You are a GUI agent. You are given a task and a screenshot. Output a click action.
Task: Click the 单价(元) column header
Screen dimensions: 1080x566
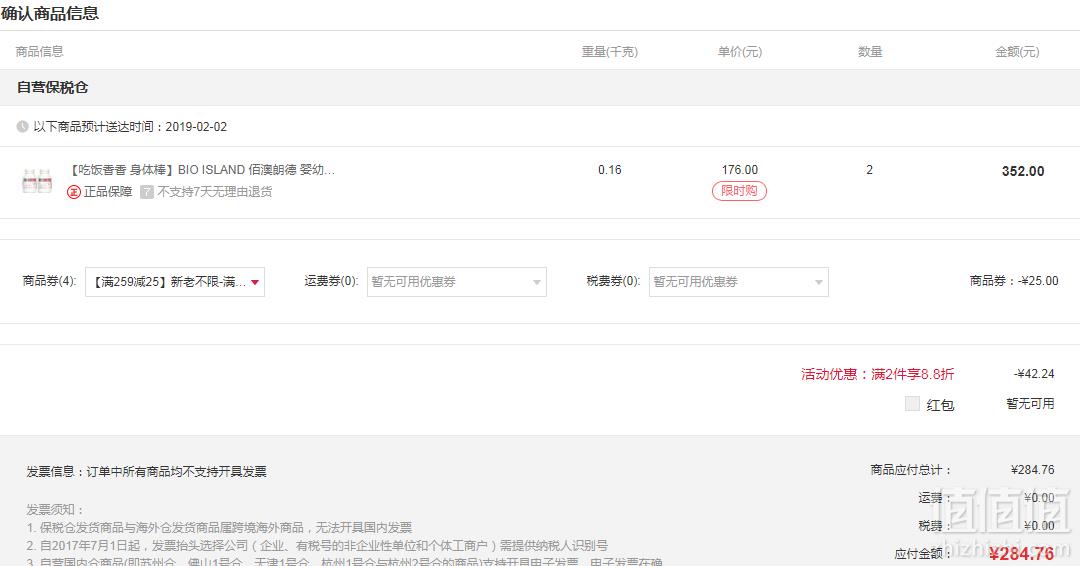pyautogui.click(x=740, y=52)
